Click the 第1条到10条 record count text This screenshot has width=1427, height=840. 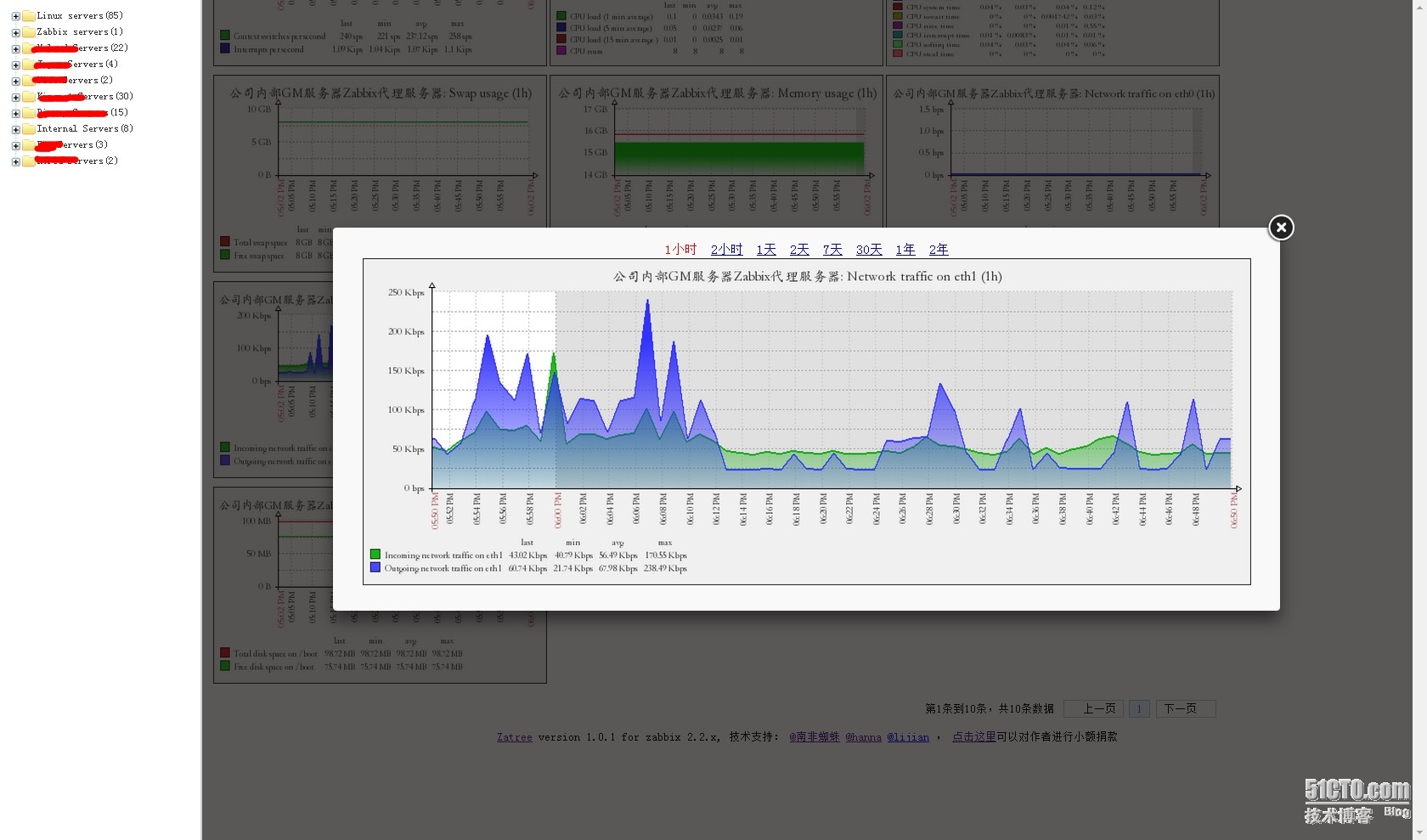coord(990,708)
